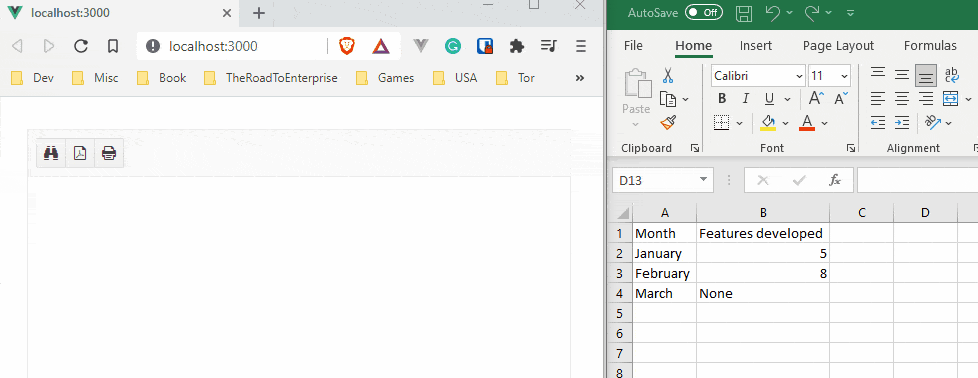
Task: Open the TheRoadToEnterprise bookmarks folder
Action: click(x=271, y=78)
